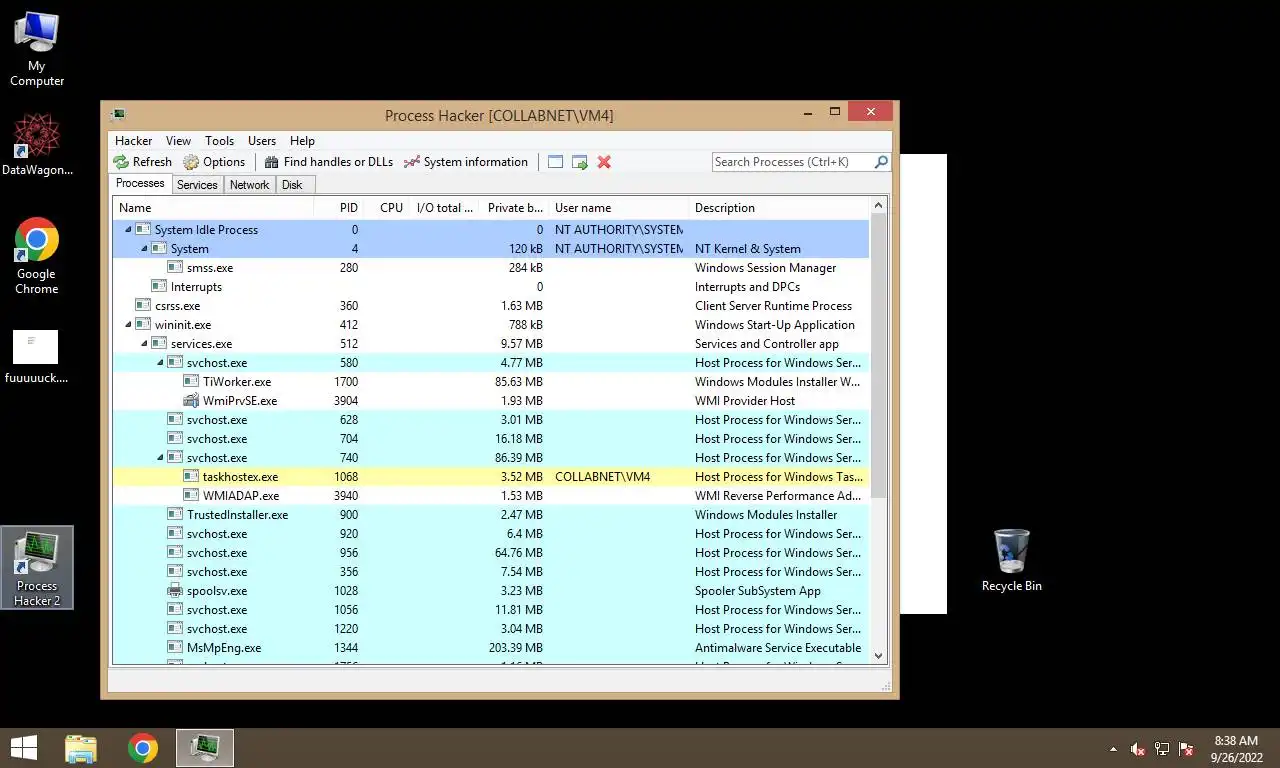Select the MsMpEng.exe process row
This screenshot has height=768, width=1280.
pyautogui.click(x=491, y=648)
